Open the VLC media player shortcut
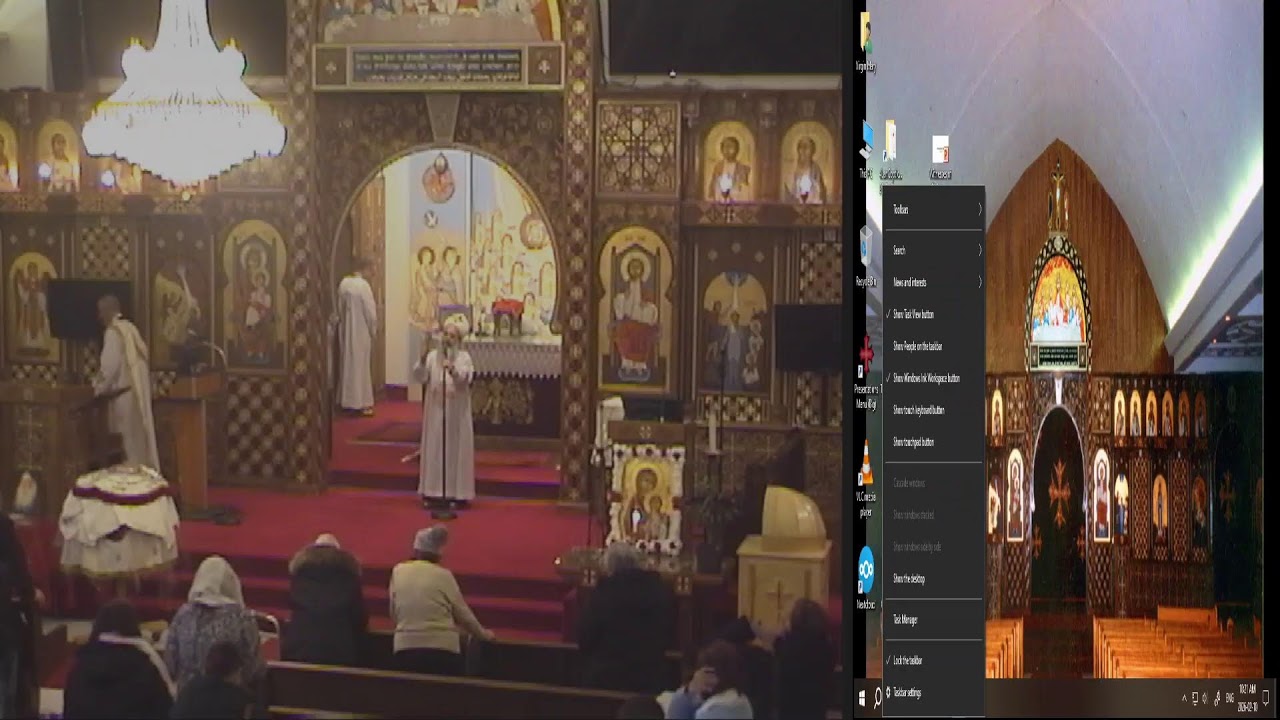The height and width of the screenshot is (720, 1280). 866,480
